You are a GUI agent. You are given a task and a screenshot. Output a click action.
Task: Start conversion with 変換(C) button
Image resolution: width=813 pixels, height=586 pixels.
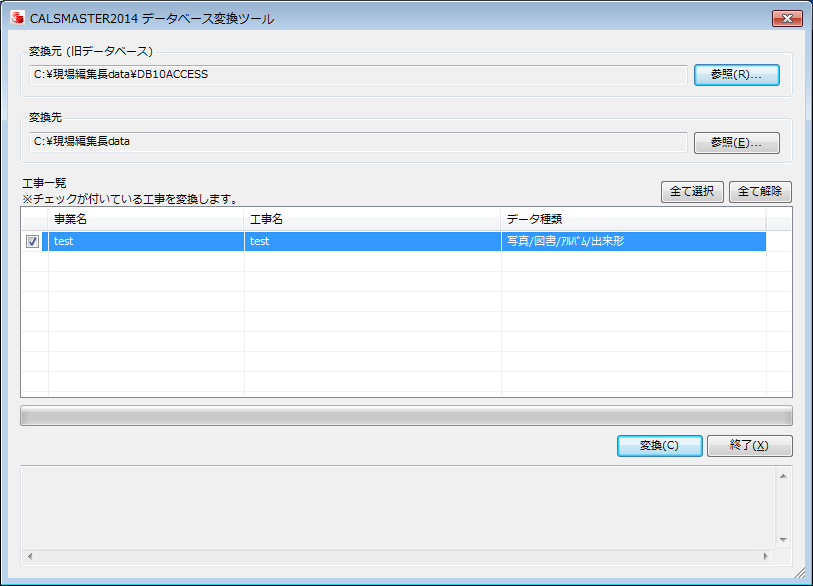[659, 446]
